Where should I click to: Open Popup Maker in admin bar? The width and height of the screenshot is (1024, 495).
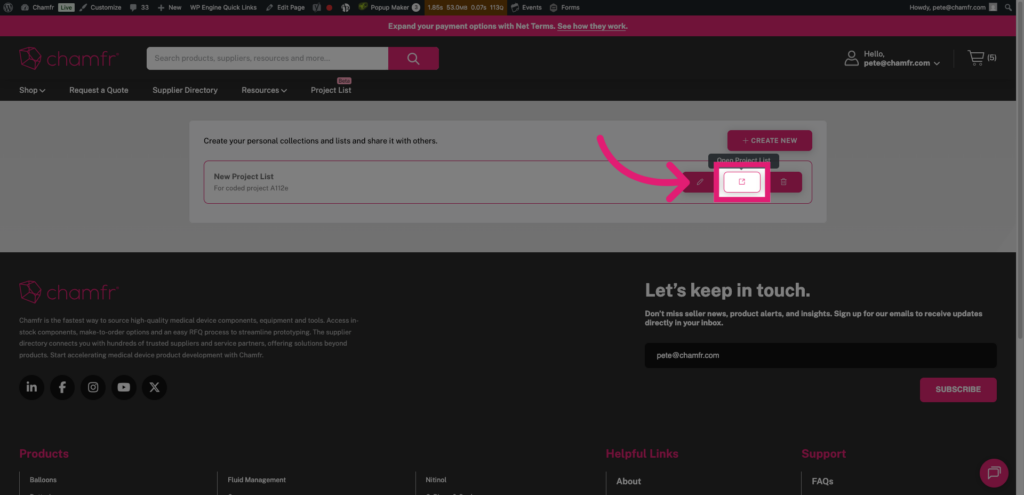click(x=389, y=7)
